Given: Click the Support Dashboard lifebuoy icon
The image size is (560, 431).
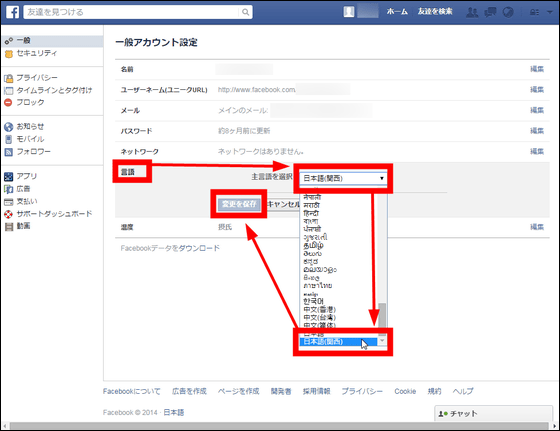Looking at the screenshot, I should [x=9, y=214].
